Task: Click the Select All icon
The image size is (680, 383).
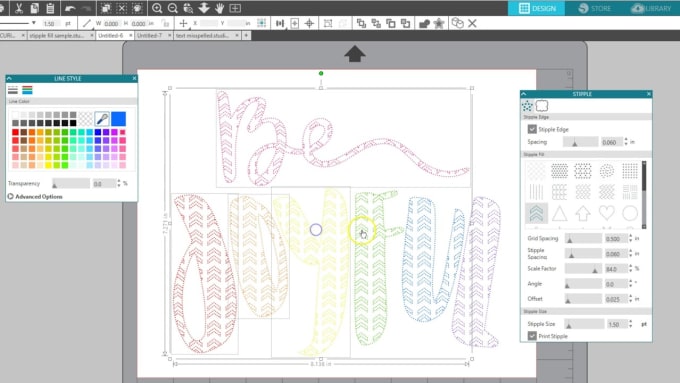Action: coord(105,8)
